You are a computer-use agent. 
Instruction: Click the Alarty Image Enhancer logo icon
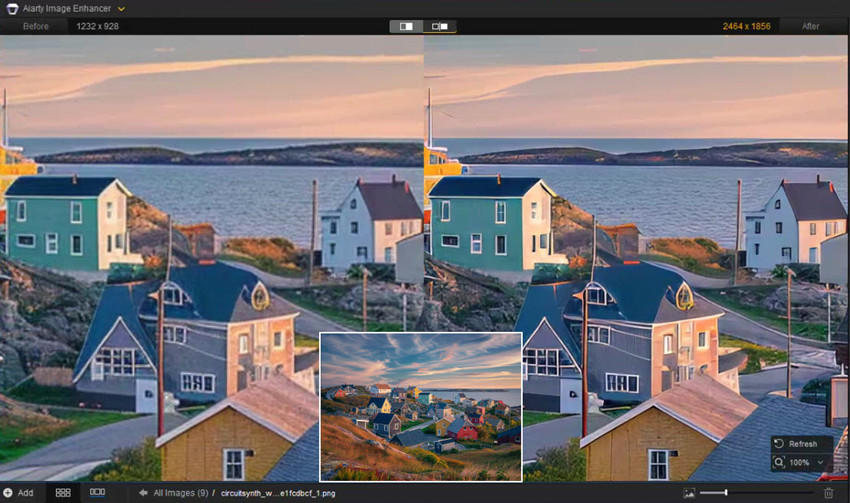(11, 8)
